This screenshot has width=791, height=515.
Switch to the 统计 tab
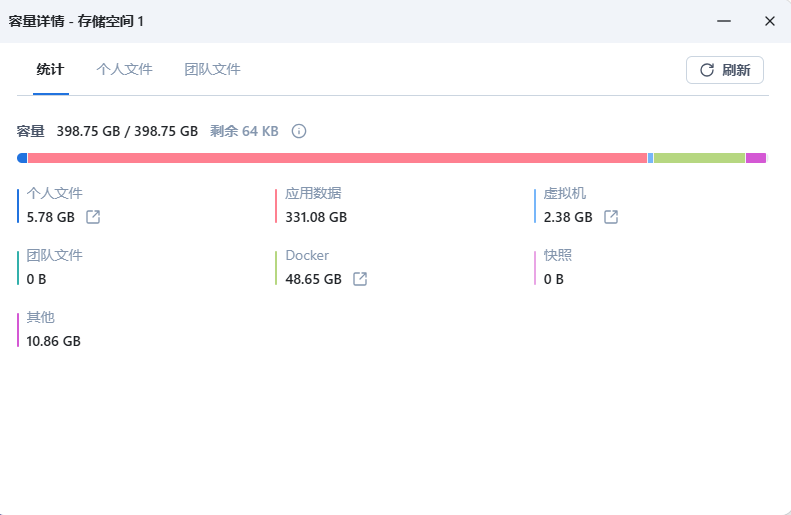click(x=50, y=70)
